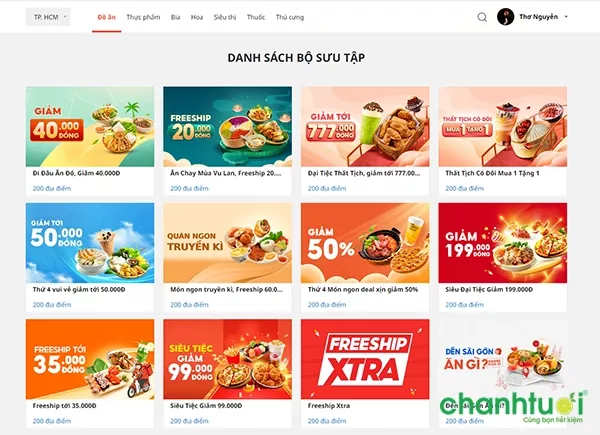The height and width of the screenshot is (435, 600).
Task: Open the Hoa tab
Action: tap(197, 17)
